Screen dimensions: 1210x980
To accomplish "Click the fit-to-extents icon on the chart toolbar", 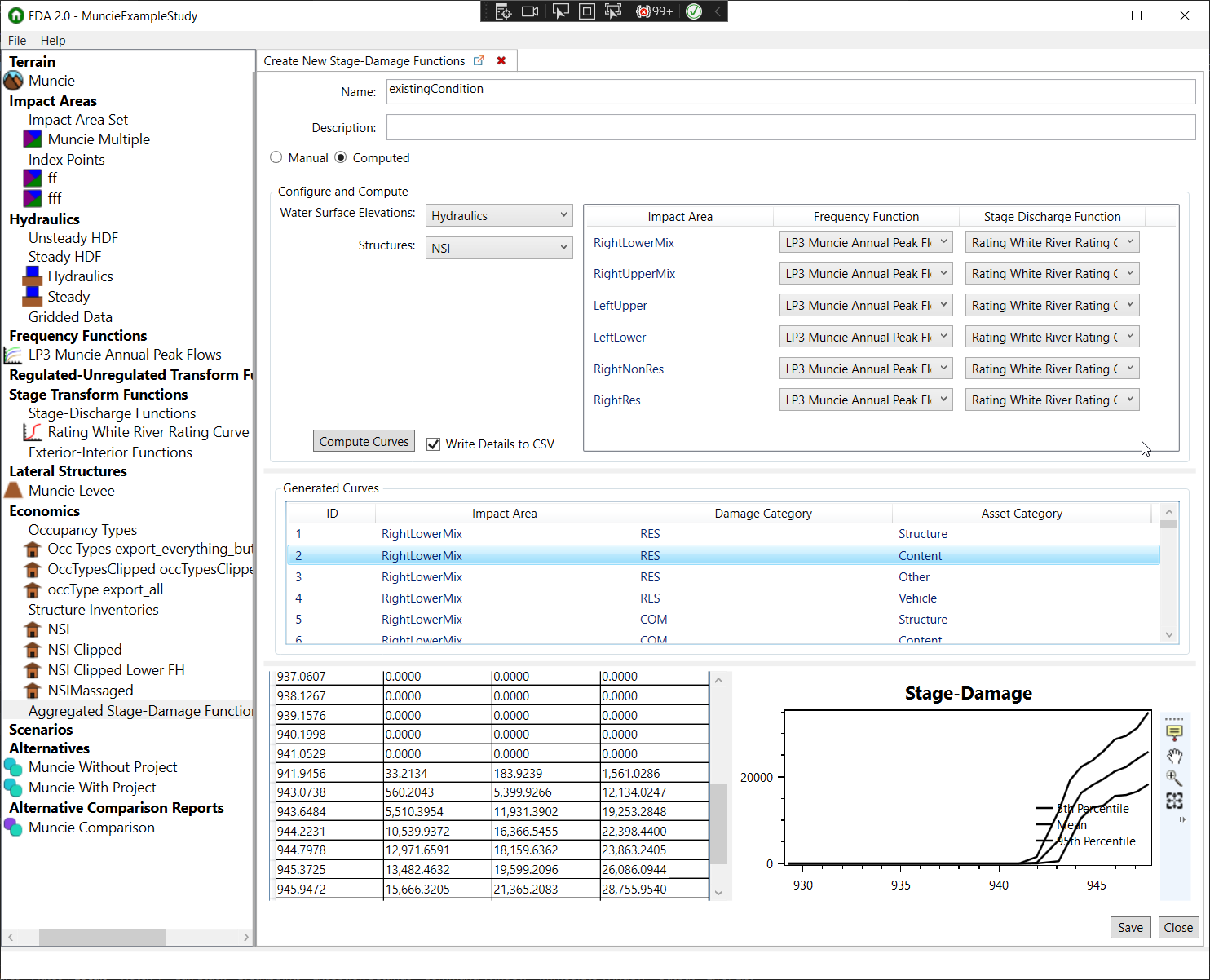I will [x=1175, y=801].
